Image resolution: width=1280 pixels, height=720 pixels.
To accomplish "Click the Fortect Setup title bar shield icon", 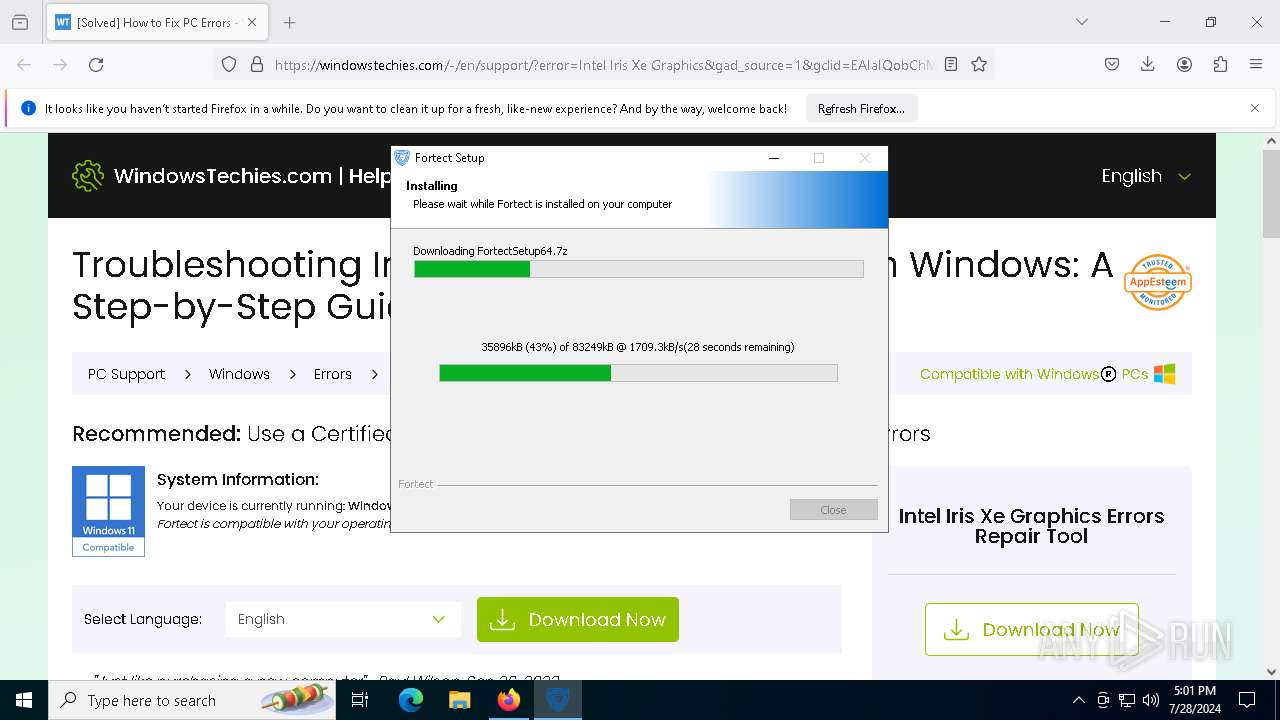I will [x=402, y=158].
